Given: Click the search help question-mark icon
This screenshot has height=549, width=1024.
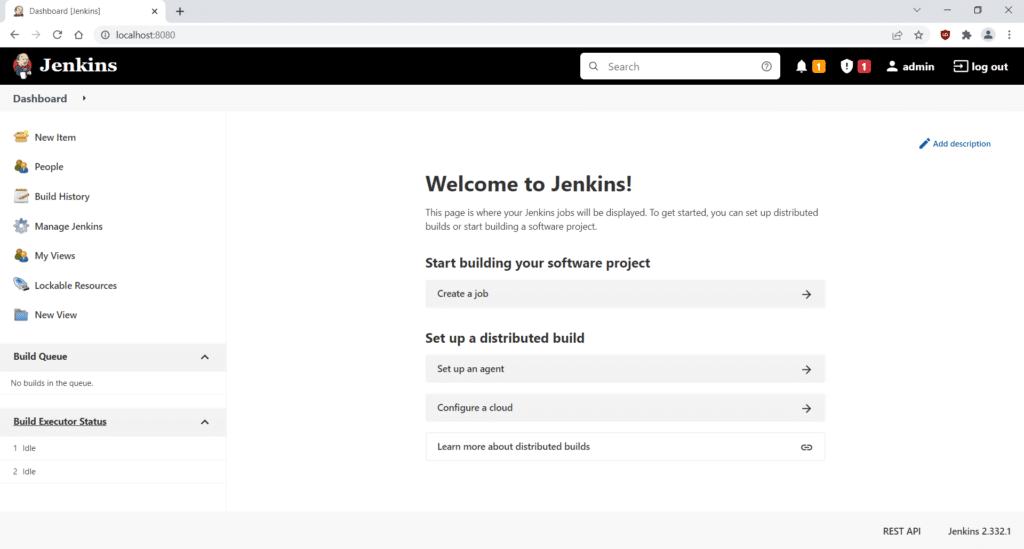Looking at the screenshot, I should click(x=767, y=67).
